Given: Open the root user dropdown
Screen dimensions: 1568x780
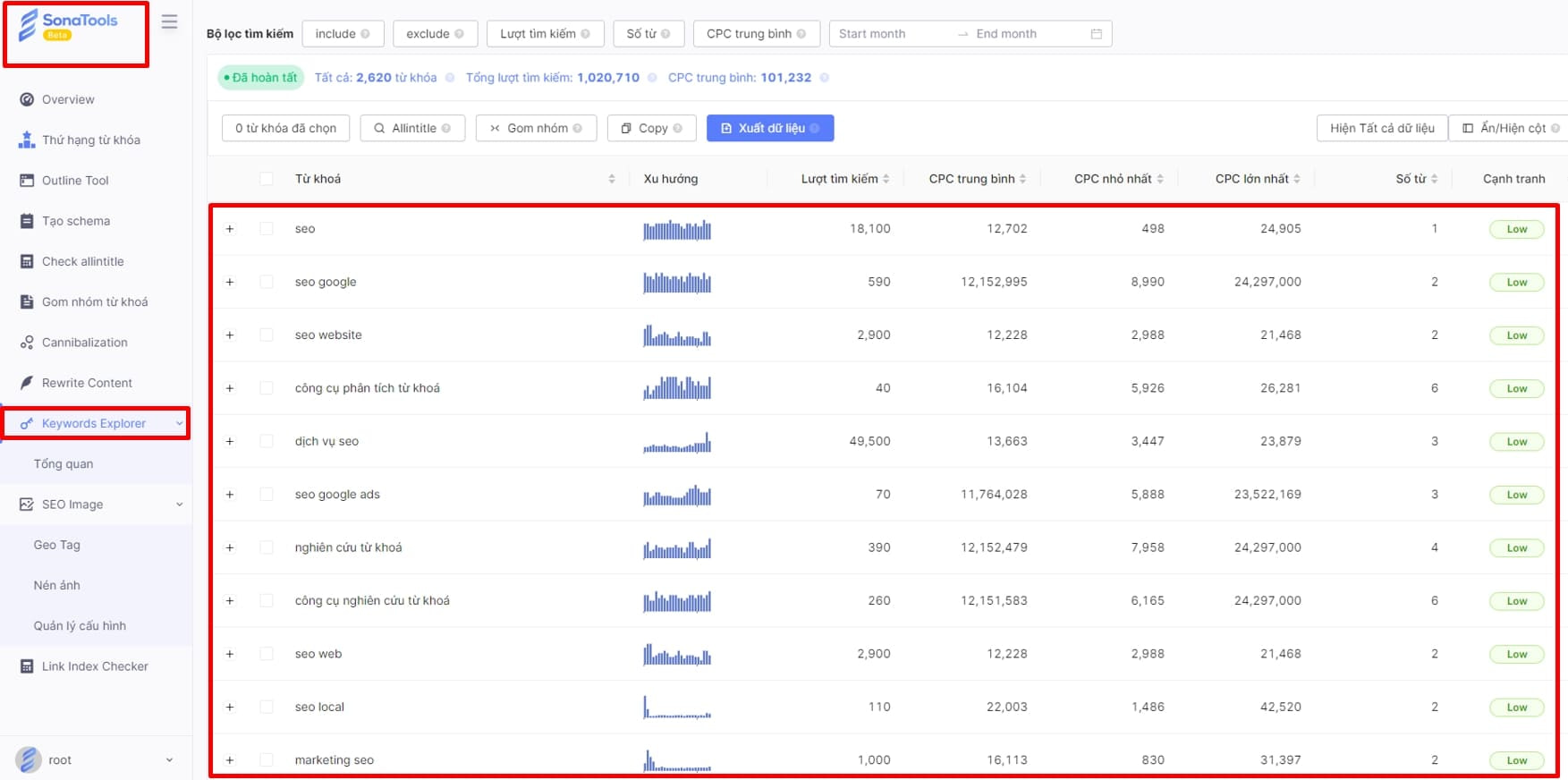Looking at the screenshot, I should click(x=169, y=760).
